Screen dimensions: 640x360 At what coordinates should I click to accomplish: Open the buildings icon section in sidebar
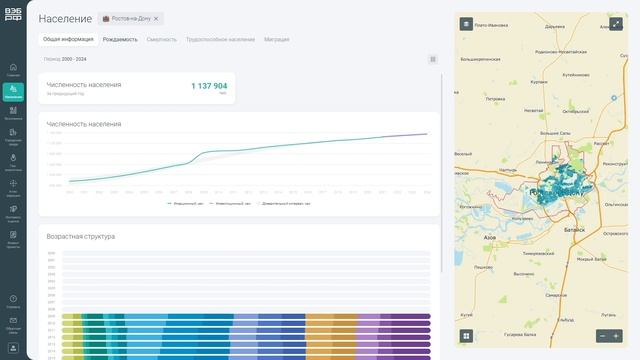tap(13, 137)
